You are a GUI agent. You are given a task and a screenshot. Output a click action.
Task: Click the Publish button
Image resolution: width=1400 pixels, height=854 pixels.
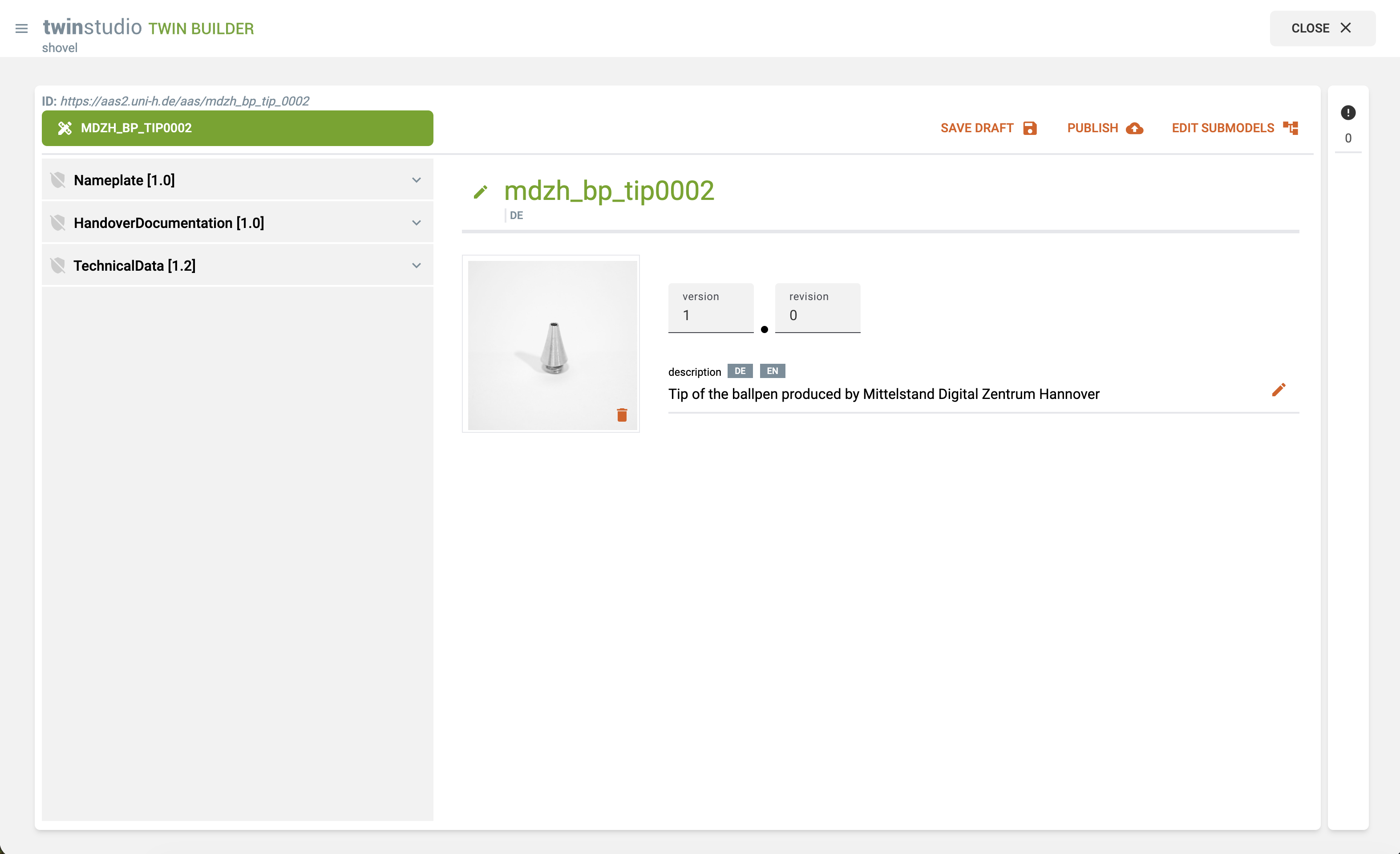(1105, 129)
